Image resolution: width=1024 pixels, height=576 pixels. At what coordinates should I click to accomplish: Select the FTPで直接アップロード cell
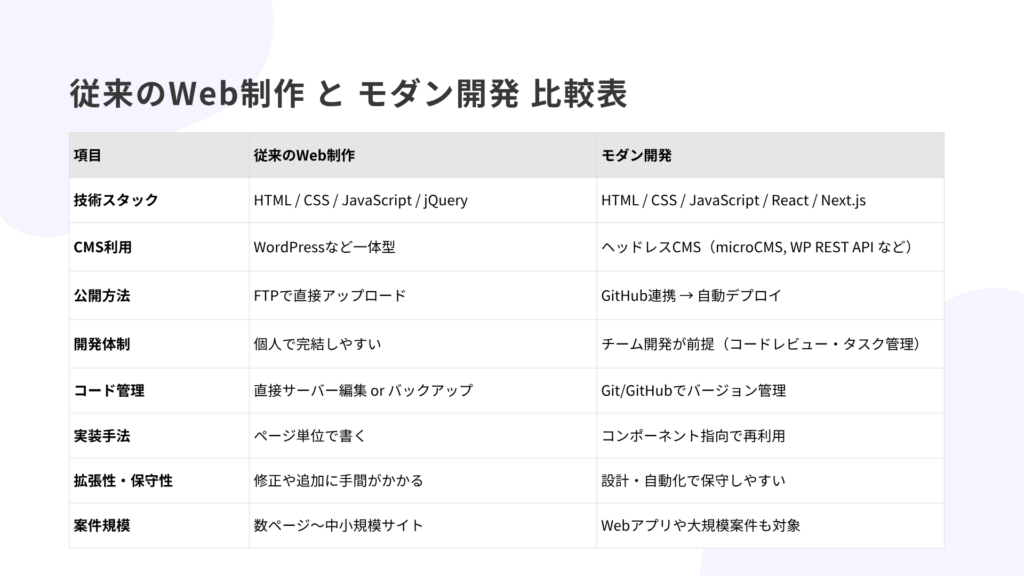click(x=329, y=296)
